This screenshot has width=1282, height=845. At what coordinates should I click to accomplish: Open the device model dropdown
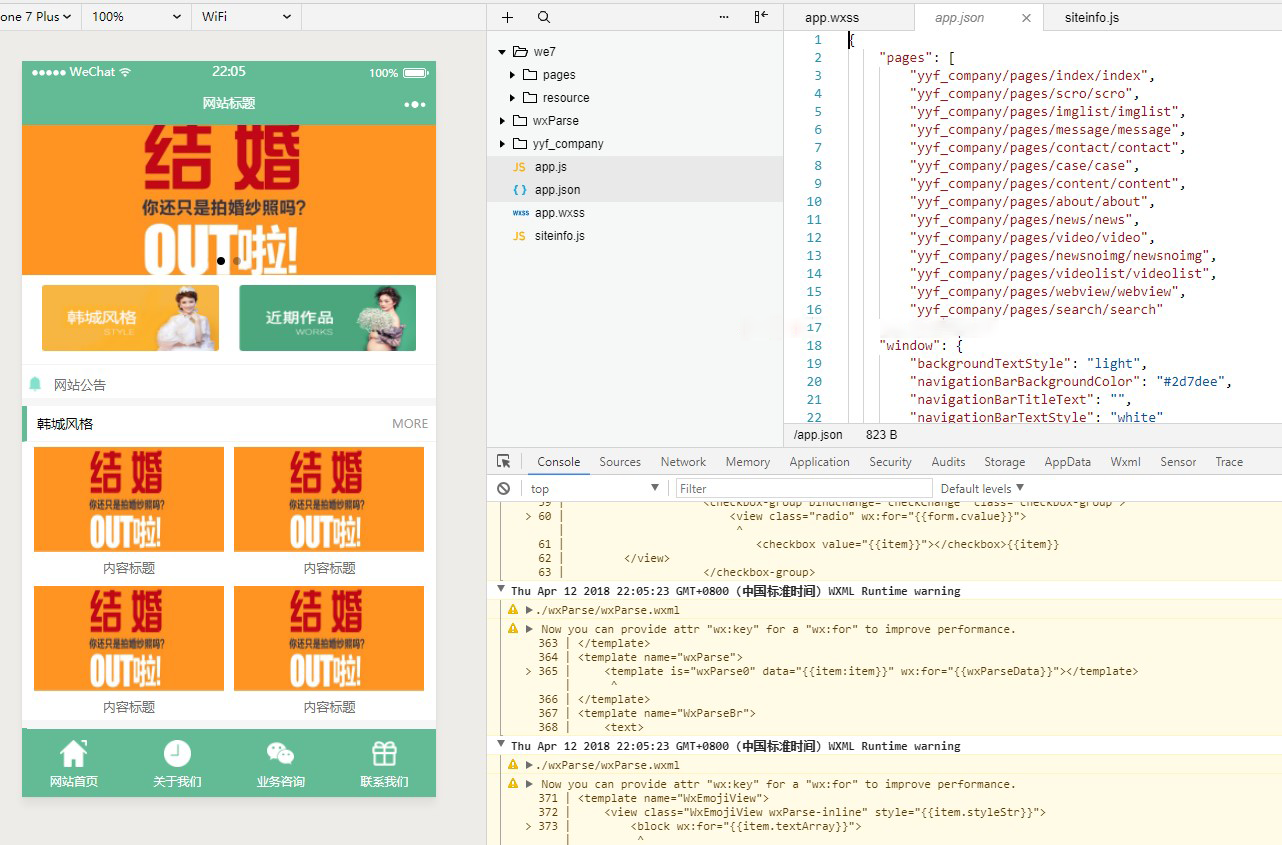click(38, 17)
